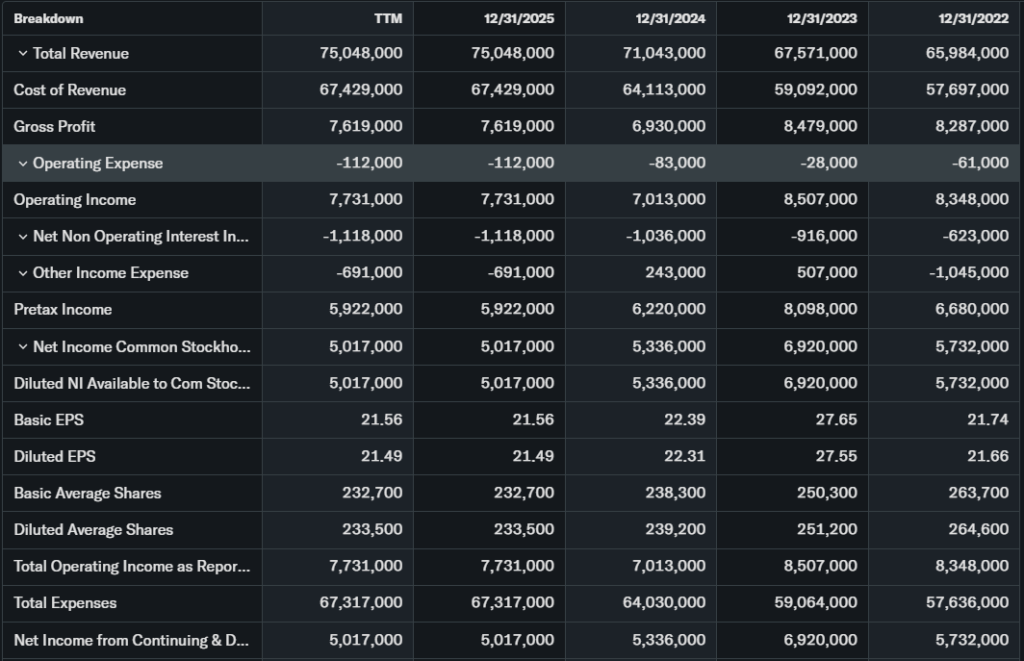Collapse the Operating Expense row chevron
The width and height of the screenshot is (1024, 661).
click(x=22, y=164)
